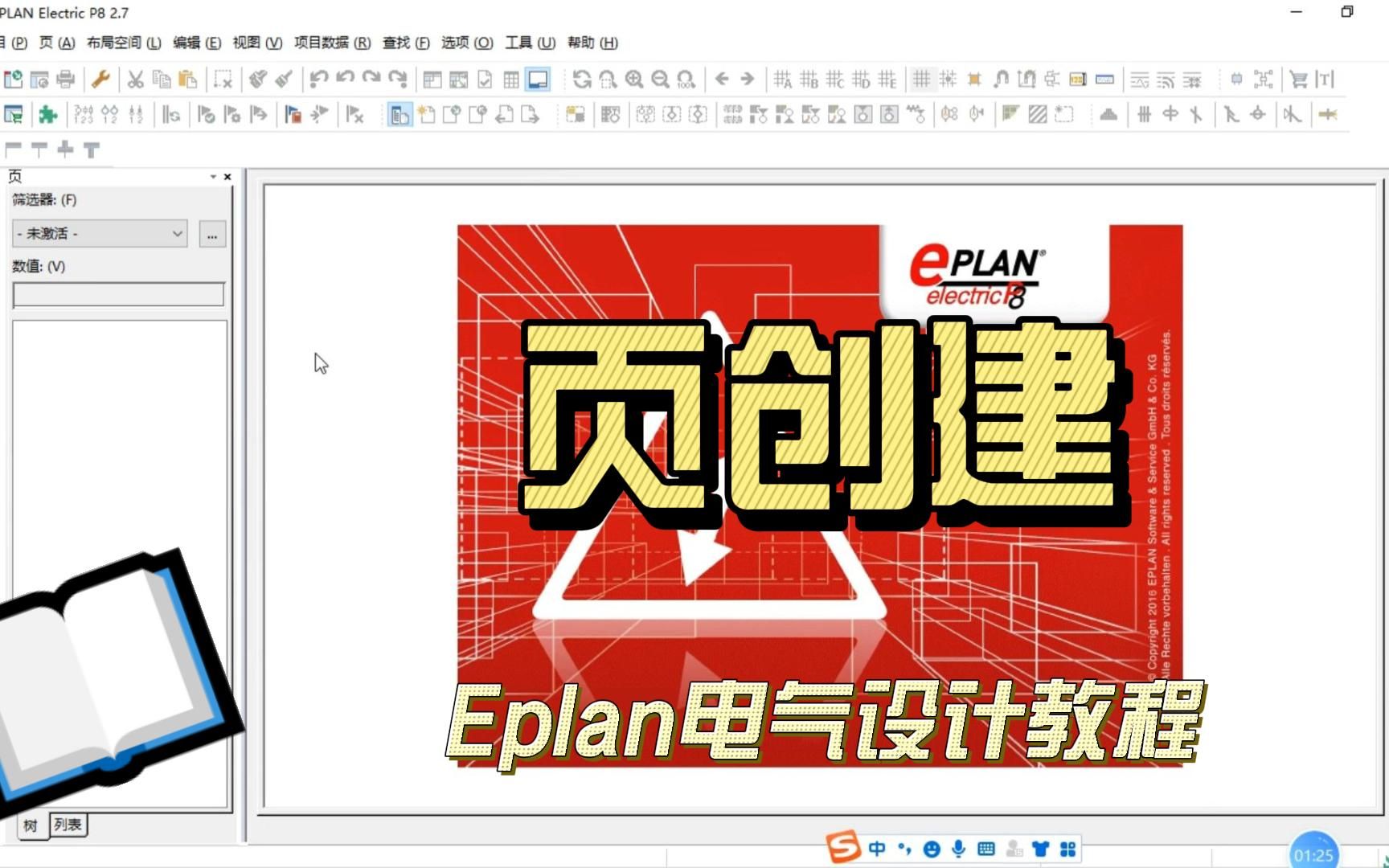Click the text insertion-point |T| icon
This screenshot has width=1389, height=868.
[1325, 79]
